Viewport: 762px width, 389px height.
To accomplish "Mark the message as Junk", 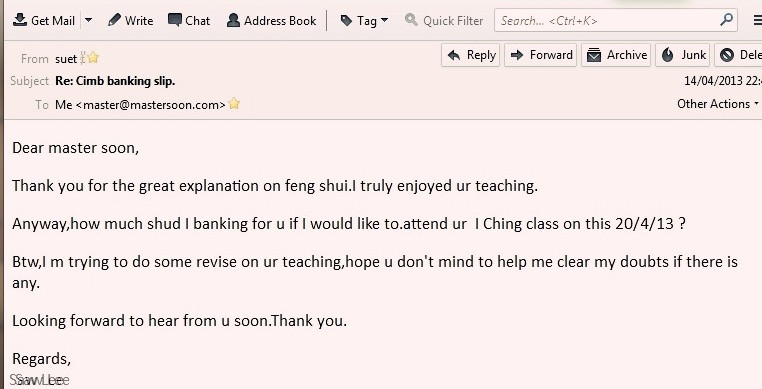I will [x=682, y=55].
